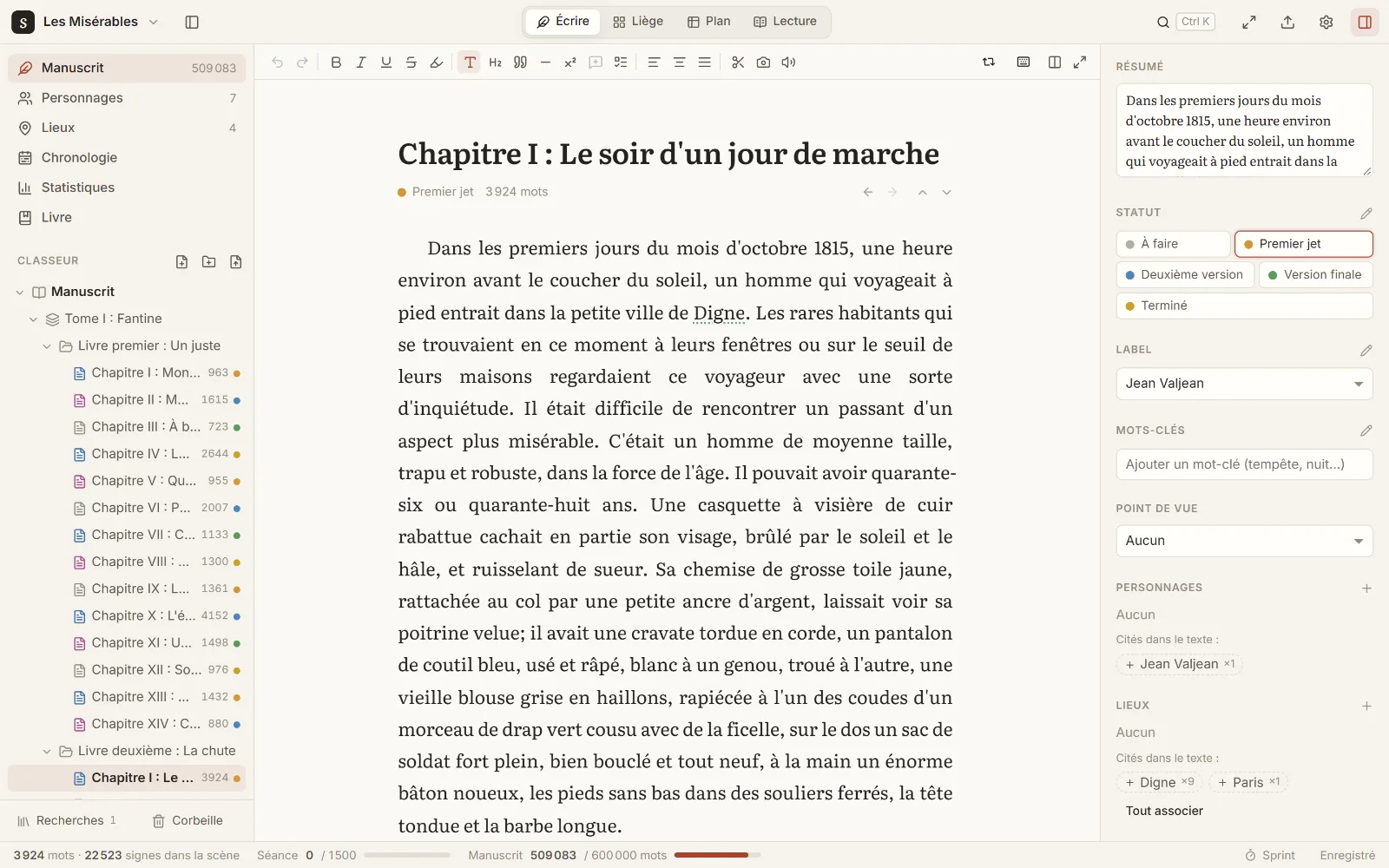Switch to the Liège tab
1389x868 pixels.
coord(638,22)
